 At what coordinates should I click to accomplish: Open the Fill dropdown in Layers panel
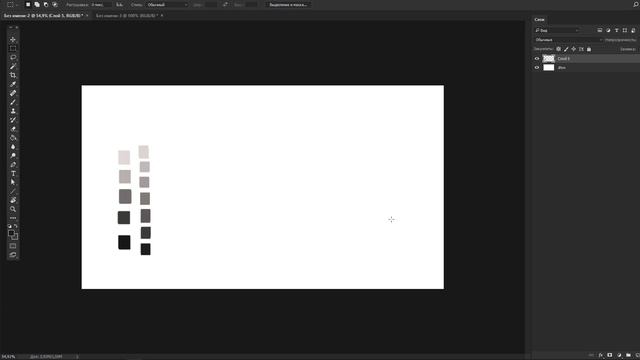627,49
